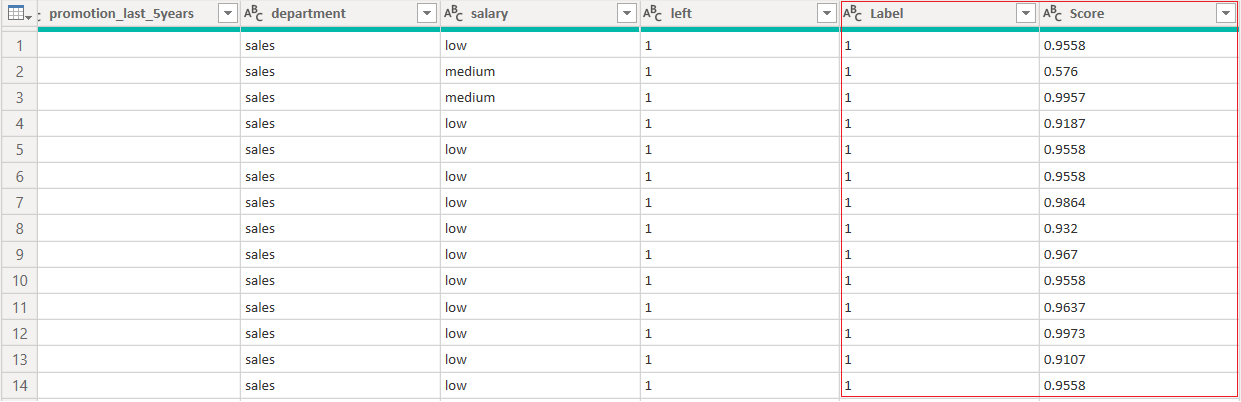Click the ABC type icon for Label column
The width and height of the screenshot is (1241, 402).
pos(853,14)
